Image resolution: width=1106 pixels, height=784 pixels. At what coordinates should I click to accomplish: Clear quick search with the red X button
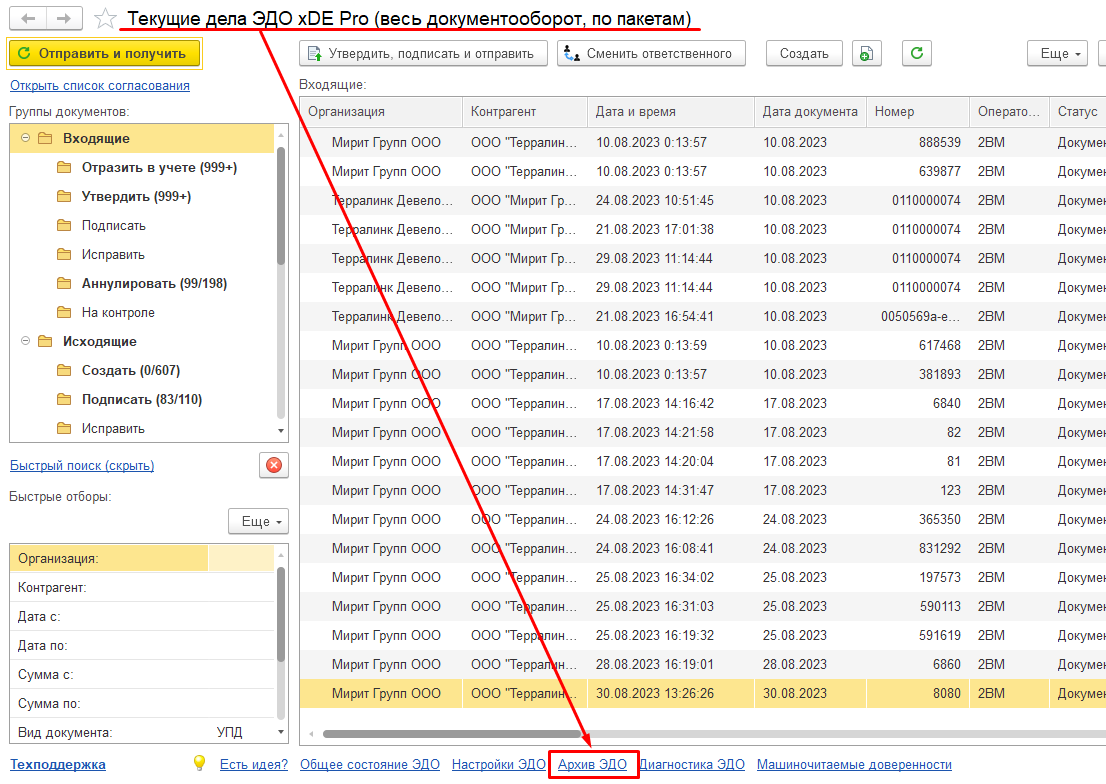[x=274, y=465]
